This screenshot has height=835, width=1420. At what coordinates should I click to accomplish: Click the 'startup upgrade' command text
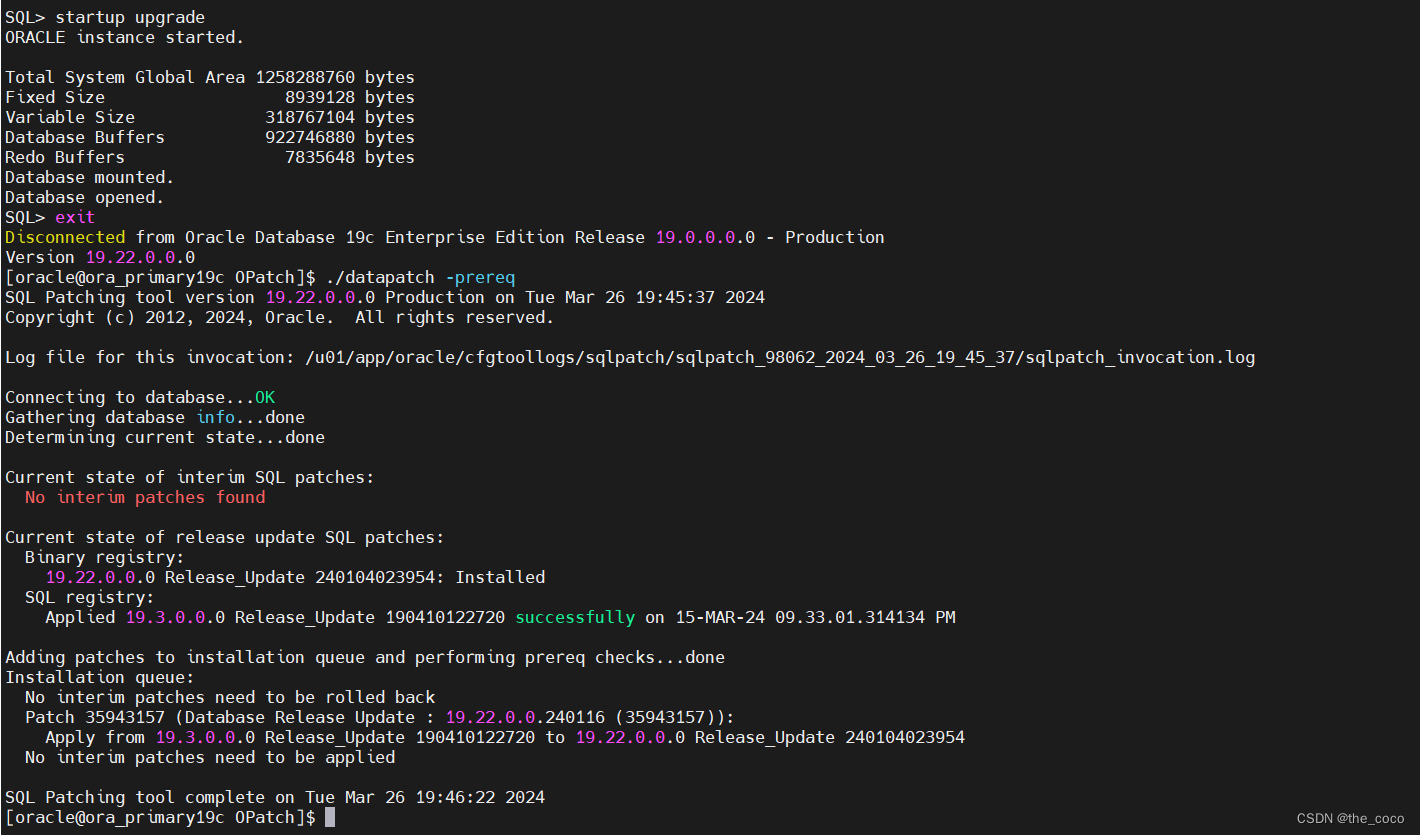pos(130,17)
